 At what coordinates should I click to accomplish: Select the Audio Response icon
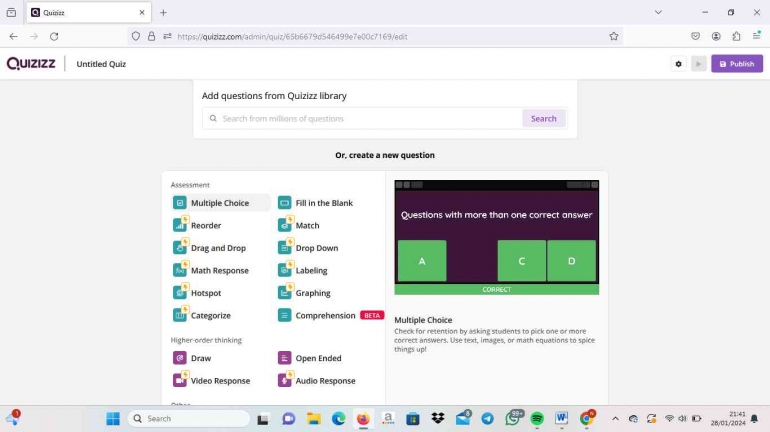point(284,380)
